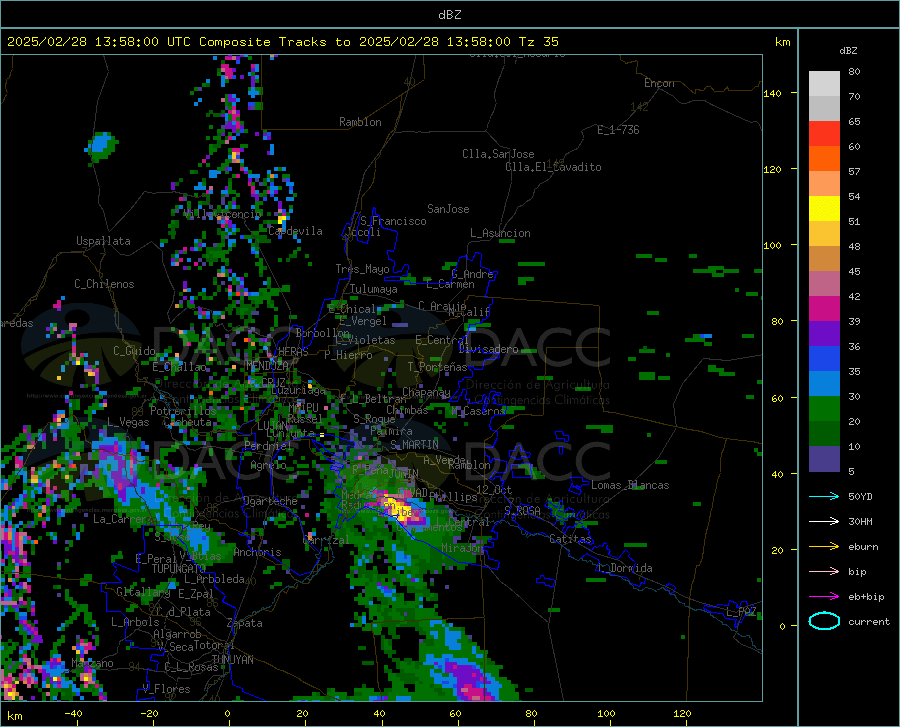Click the TUPUNGATO town label
This screenshot has height=727, width=900.
179,569
